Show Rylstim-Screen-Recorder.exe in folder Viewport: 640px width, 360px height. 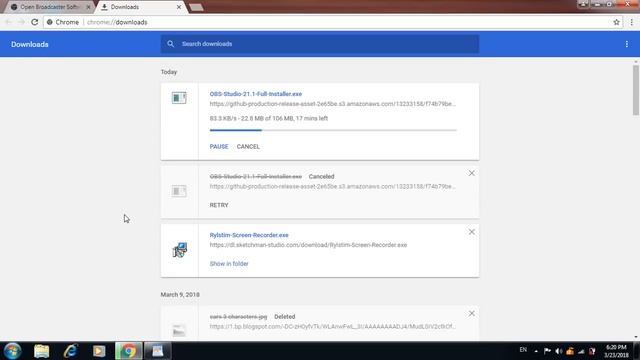[x=229, y=264]
